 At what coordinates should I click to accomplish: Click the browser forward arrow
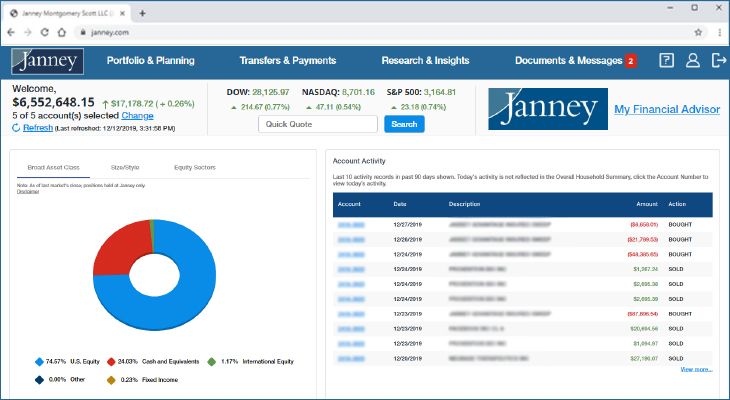[x=28, y=32]
